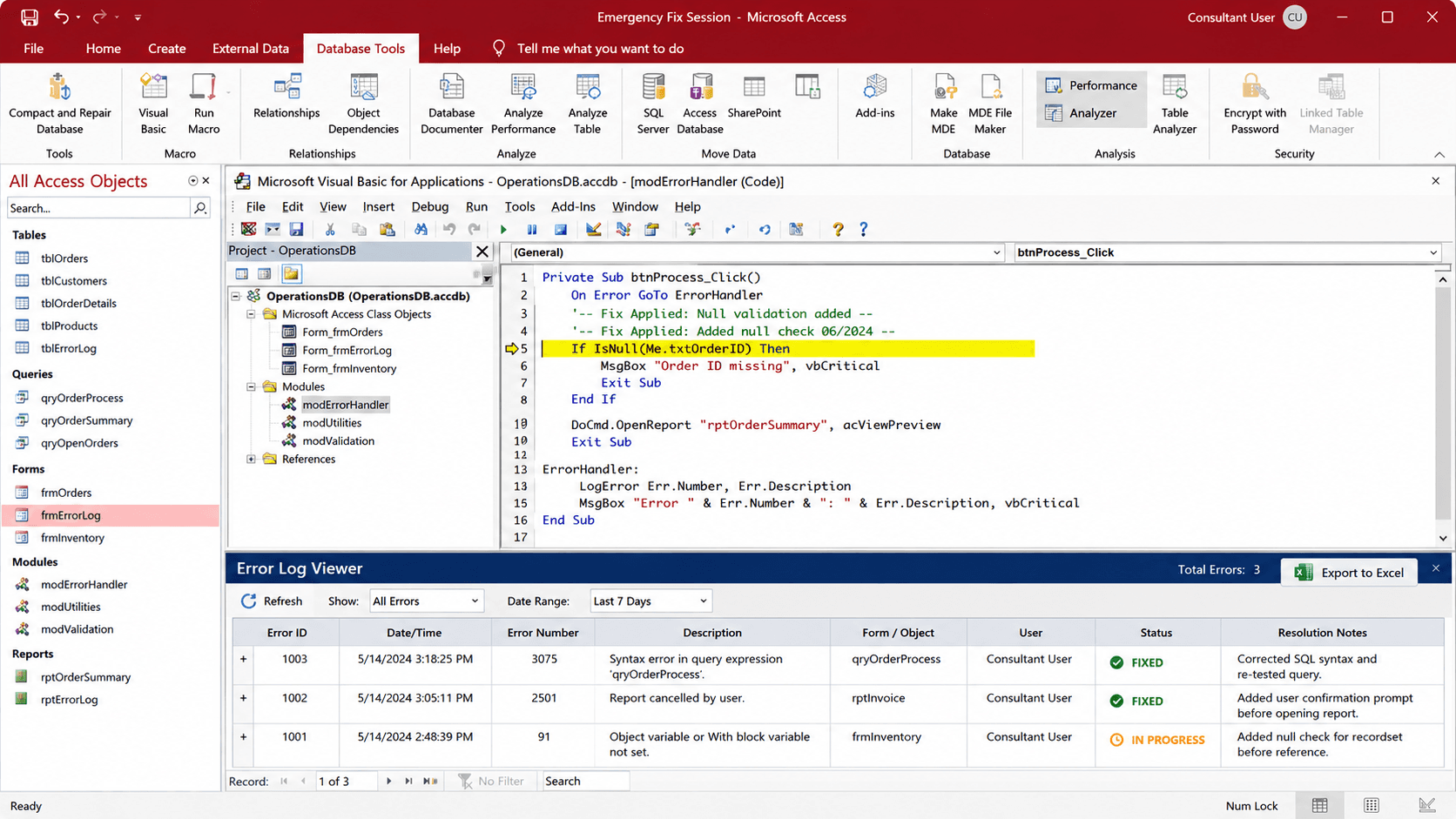Toggle the Analyzer option in Analysis group
This screenshot has width=1456, height=819.
coord(1081,113)
